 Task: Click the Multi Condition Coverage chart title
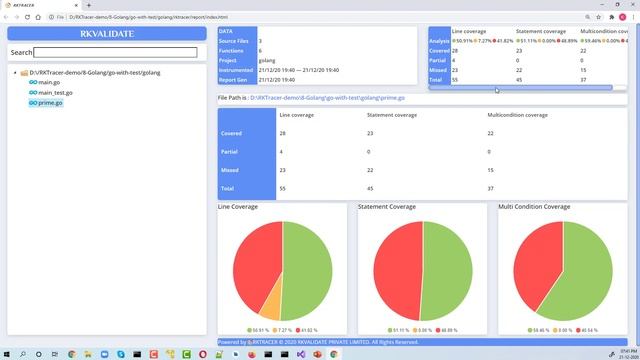(534, 207)
